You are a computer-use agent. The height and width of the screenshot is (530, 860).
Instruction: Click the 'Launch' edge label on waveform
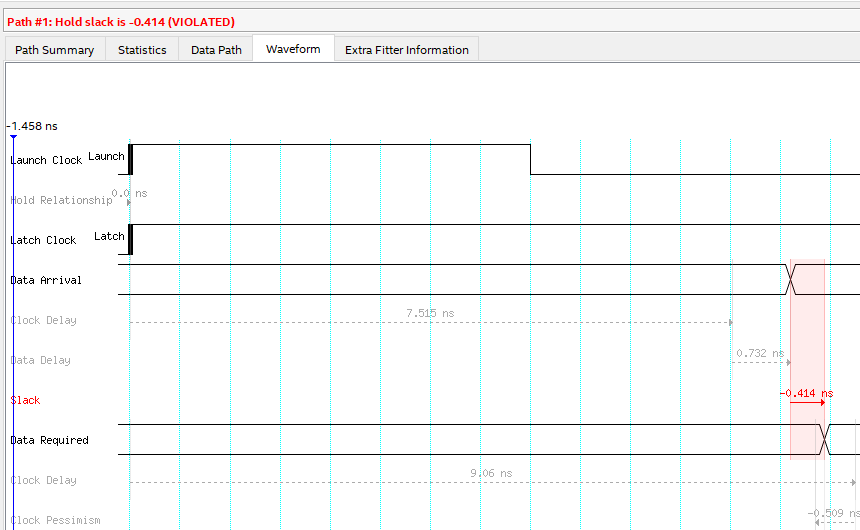click(106, 156)
